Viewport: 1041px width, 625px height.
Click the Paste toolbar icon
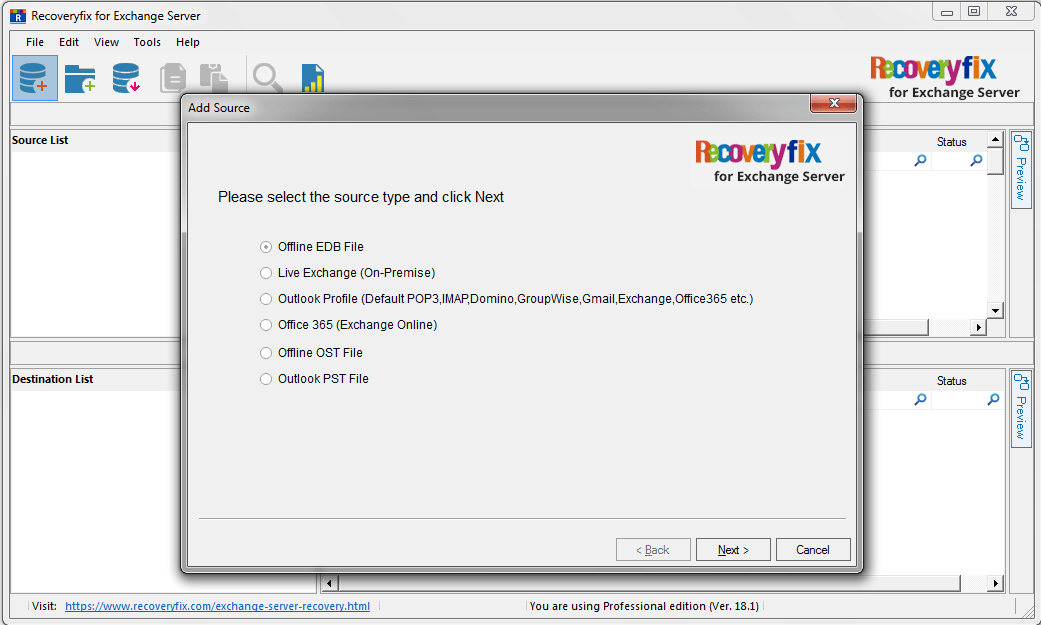click(214, 78)
